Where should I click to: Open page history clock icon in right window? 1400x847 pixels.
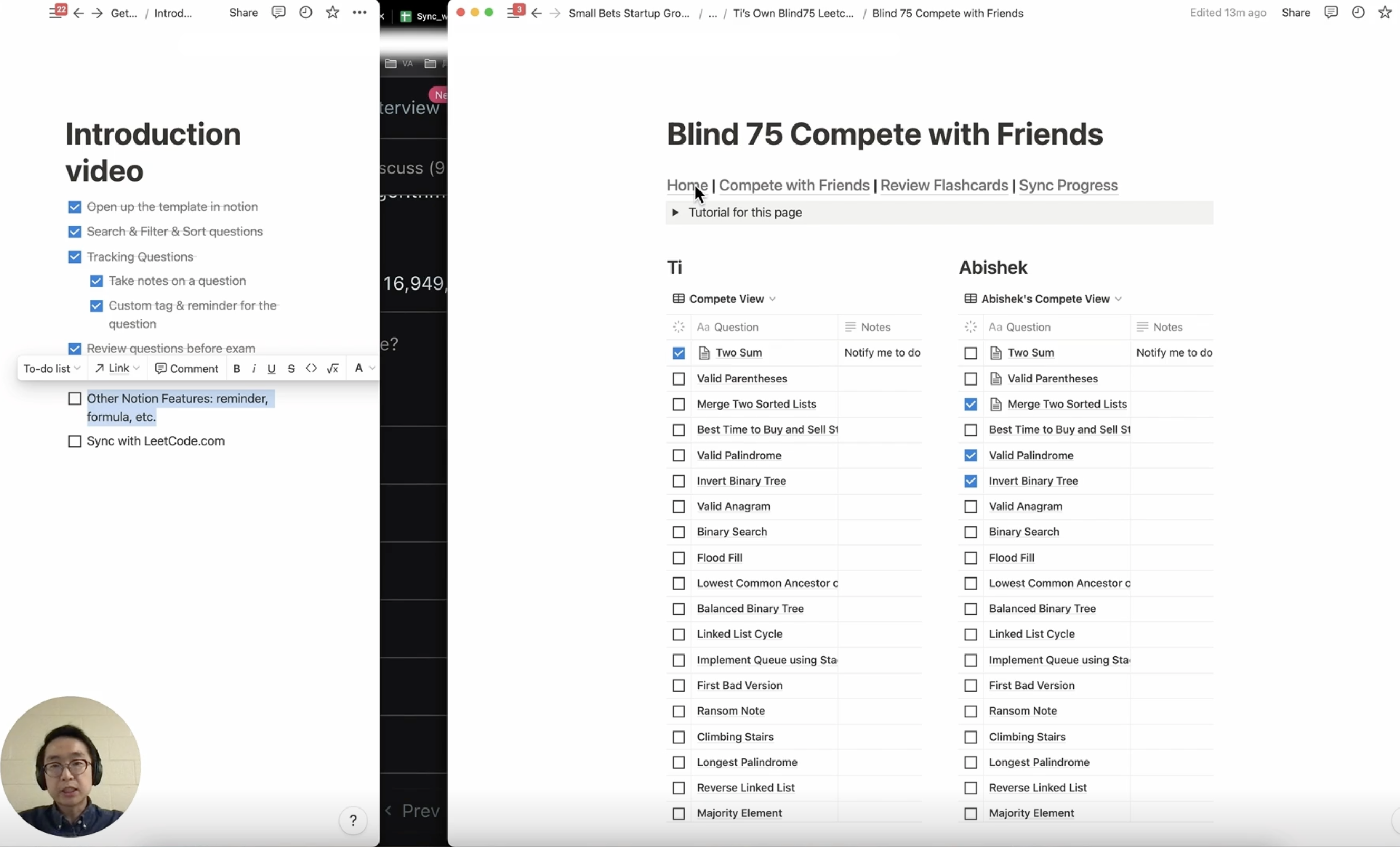pos(1358,13)
